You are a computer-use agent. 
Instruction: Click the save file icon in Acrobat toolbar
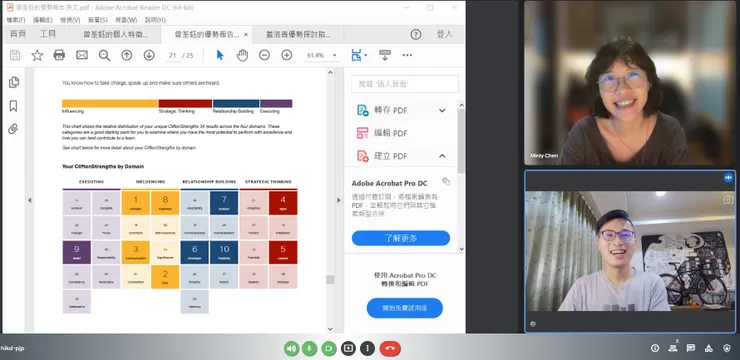(15, 55)
